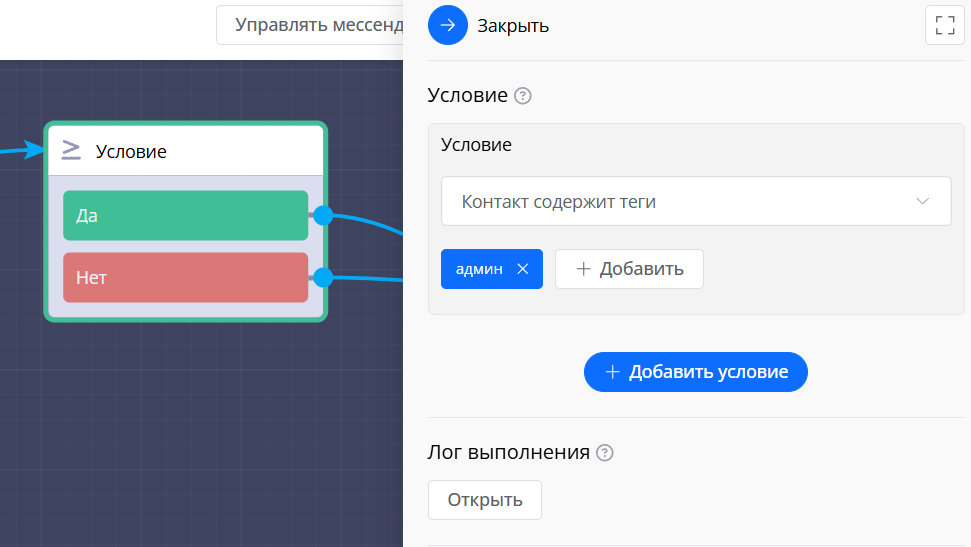971x547 pixels.
Task: Click the input arrow on Условие node
Action: tap(35, 152)
